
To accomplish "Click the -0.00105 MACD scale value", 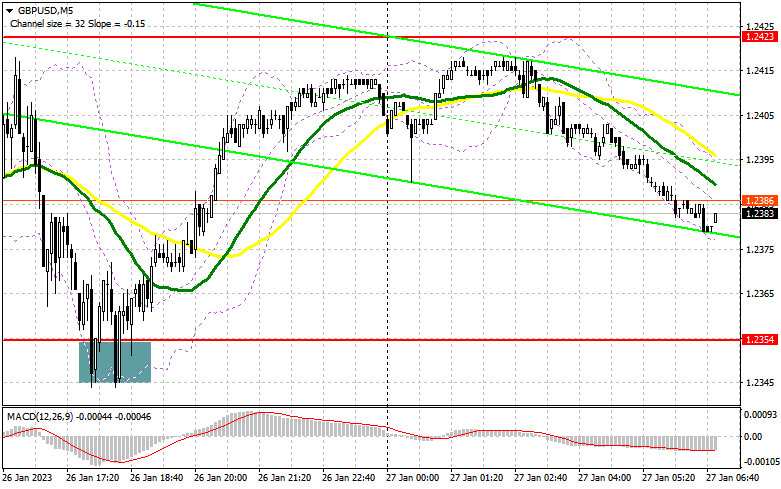I will [x=761, y=463].
